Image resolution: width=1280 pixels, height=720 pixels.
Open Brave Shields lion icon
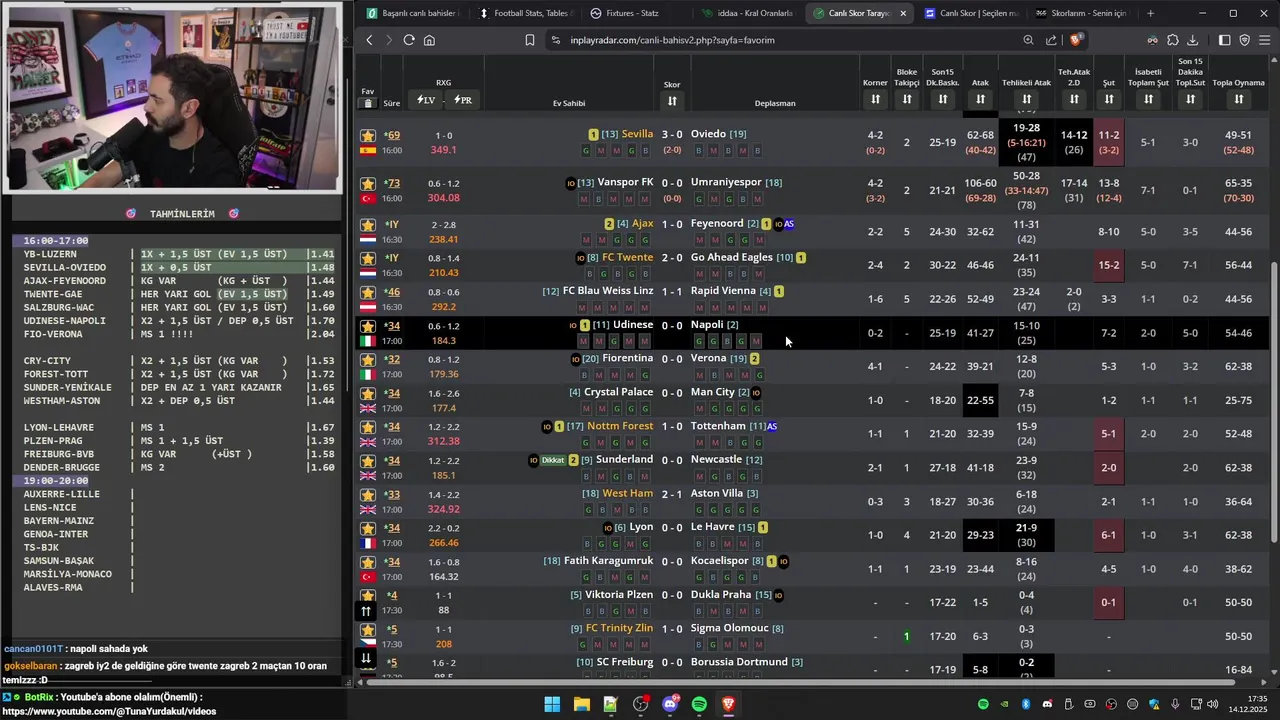[1076, 40]
